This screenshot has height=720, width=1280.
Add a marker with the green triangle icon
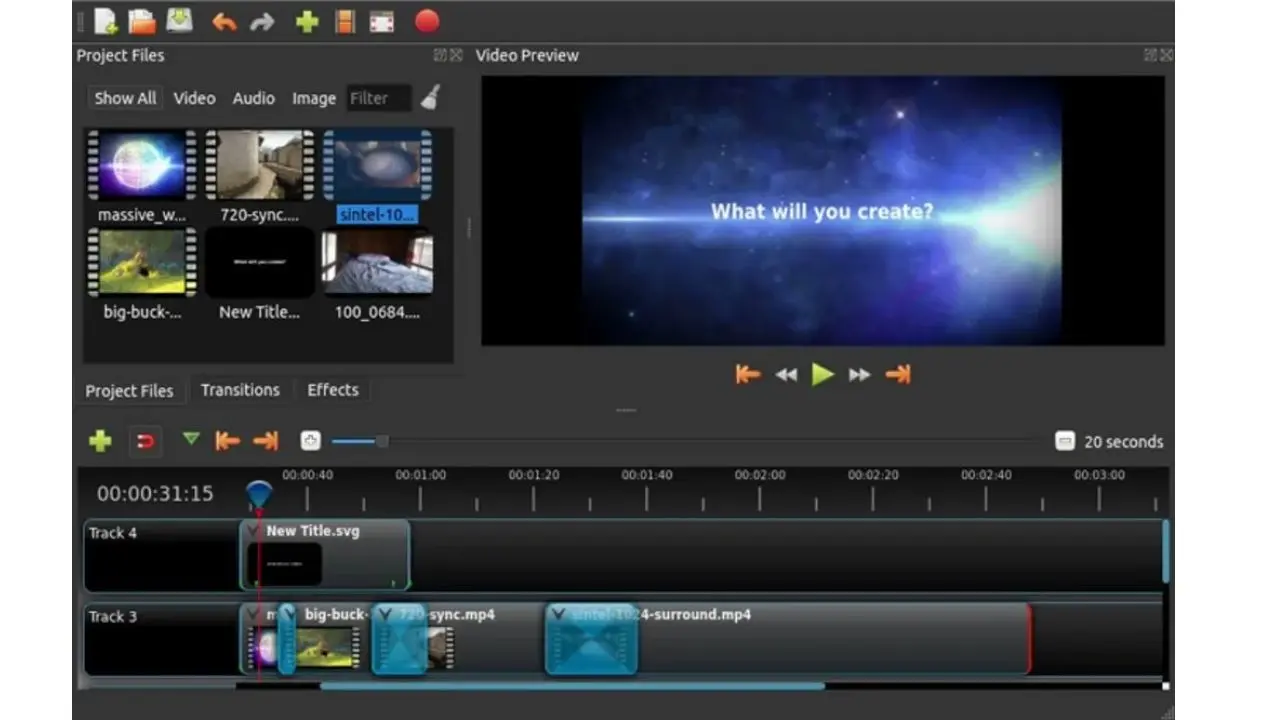(x=191, y=438)
